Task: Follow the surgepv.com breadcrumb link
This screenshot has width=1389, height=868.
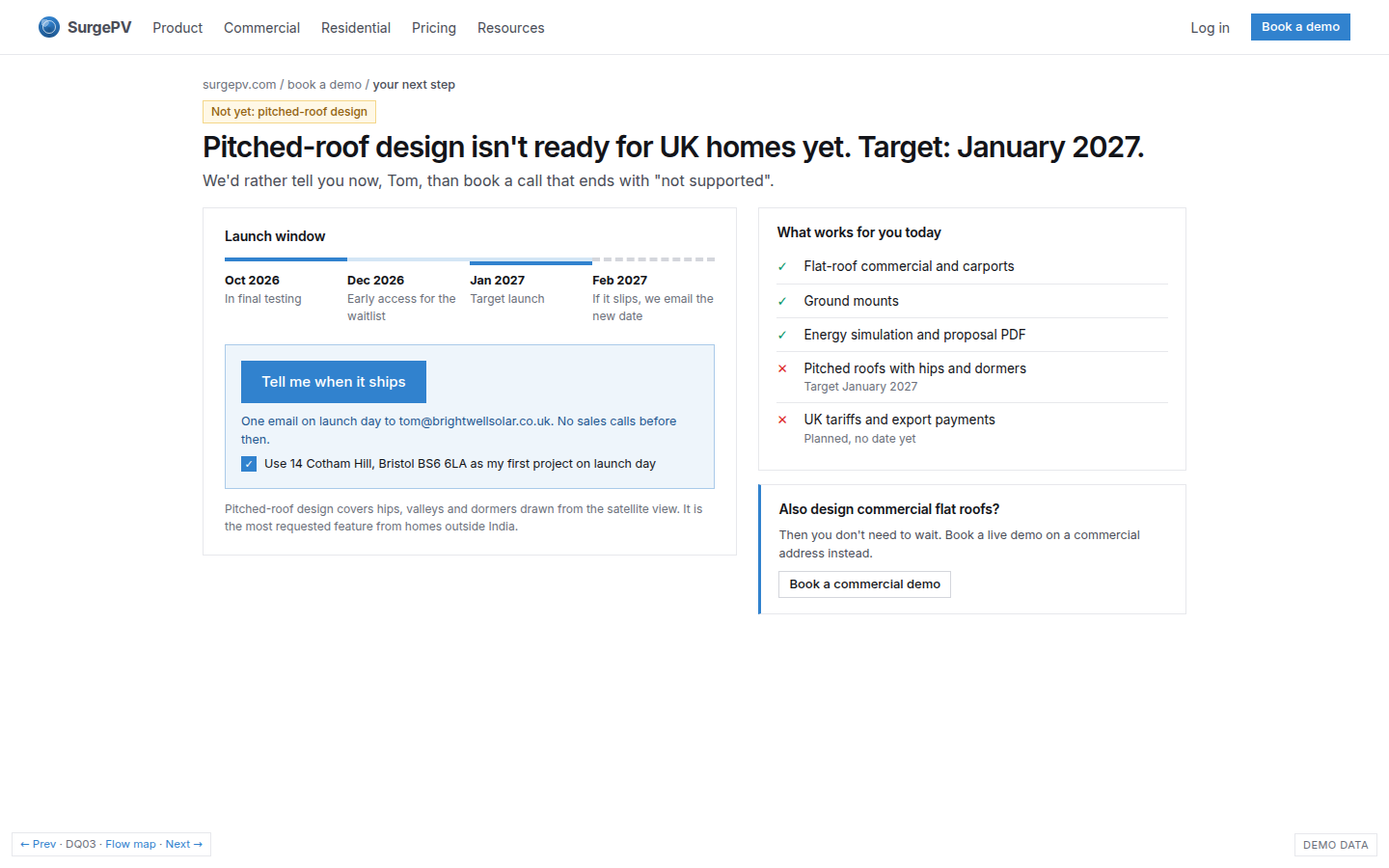Action: (x=239, y=85)
